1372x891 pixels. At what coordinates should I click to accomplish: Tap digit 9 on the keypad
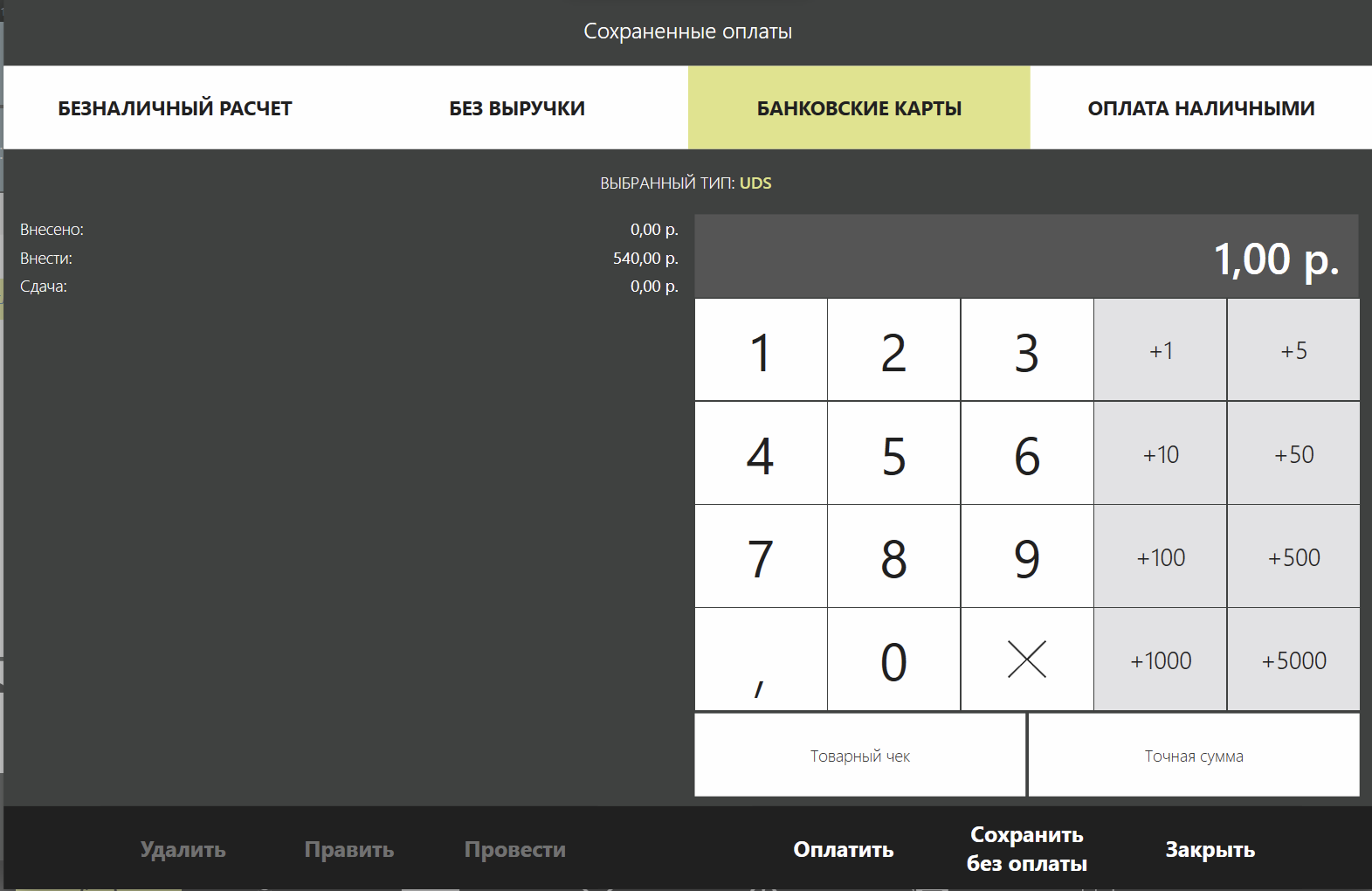click(x=1027, y=556)
